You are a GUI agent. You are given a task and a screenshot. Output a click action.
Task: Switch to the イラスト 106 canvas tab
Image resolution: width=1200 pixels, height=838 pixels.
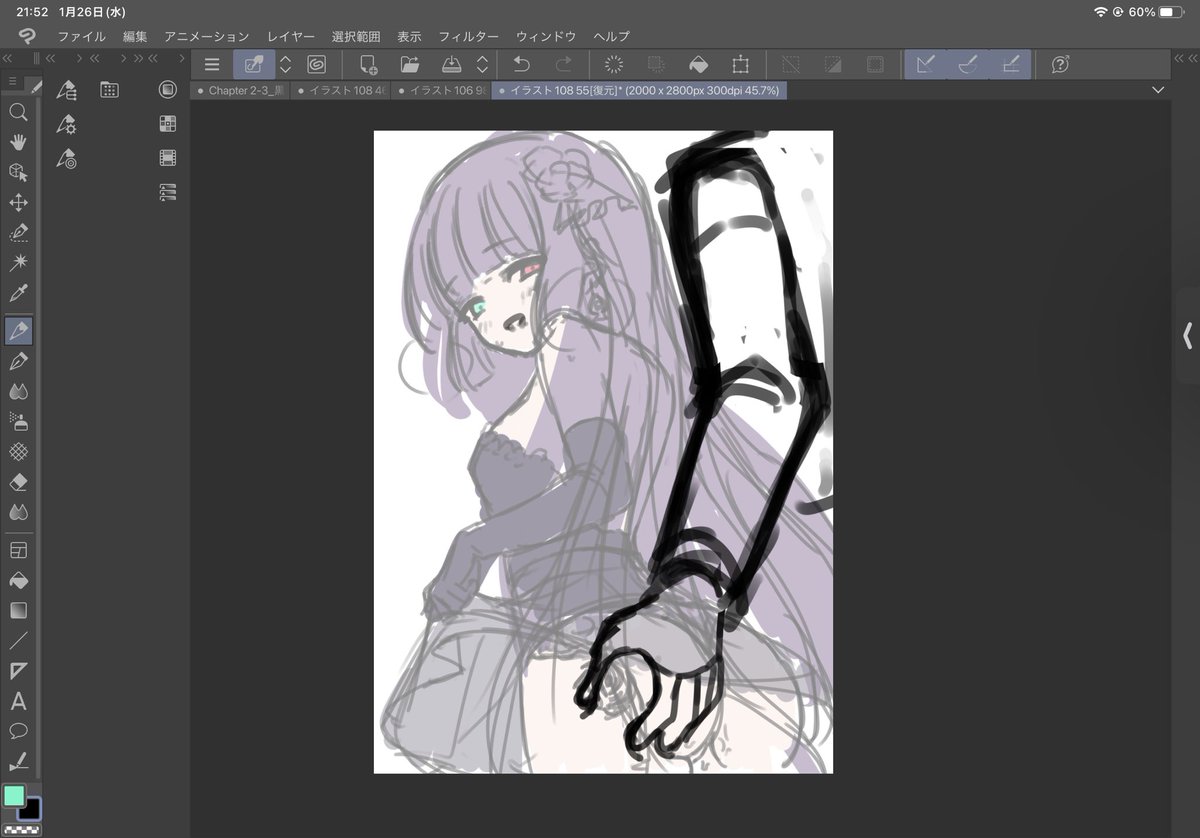pos(441,90)
